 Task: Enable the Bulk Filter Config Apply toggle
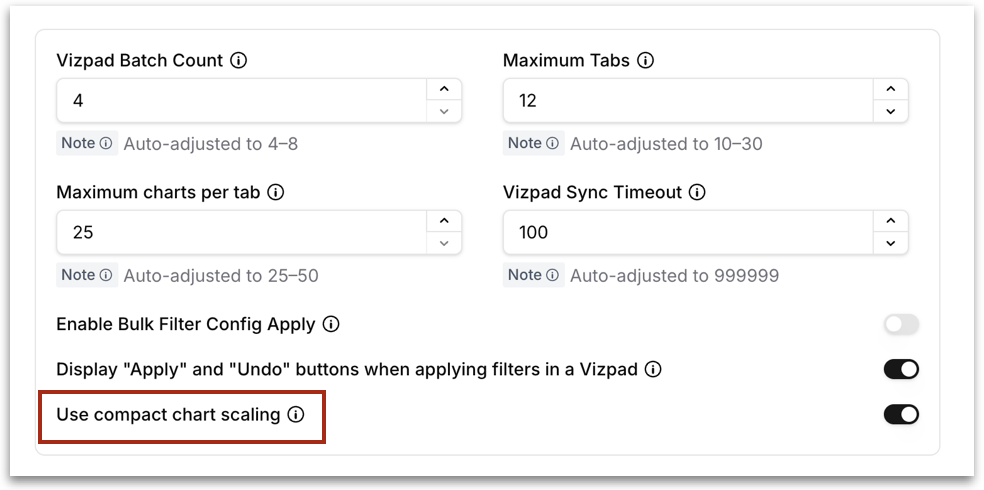[901, 324]
